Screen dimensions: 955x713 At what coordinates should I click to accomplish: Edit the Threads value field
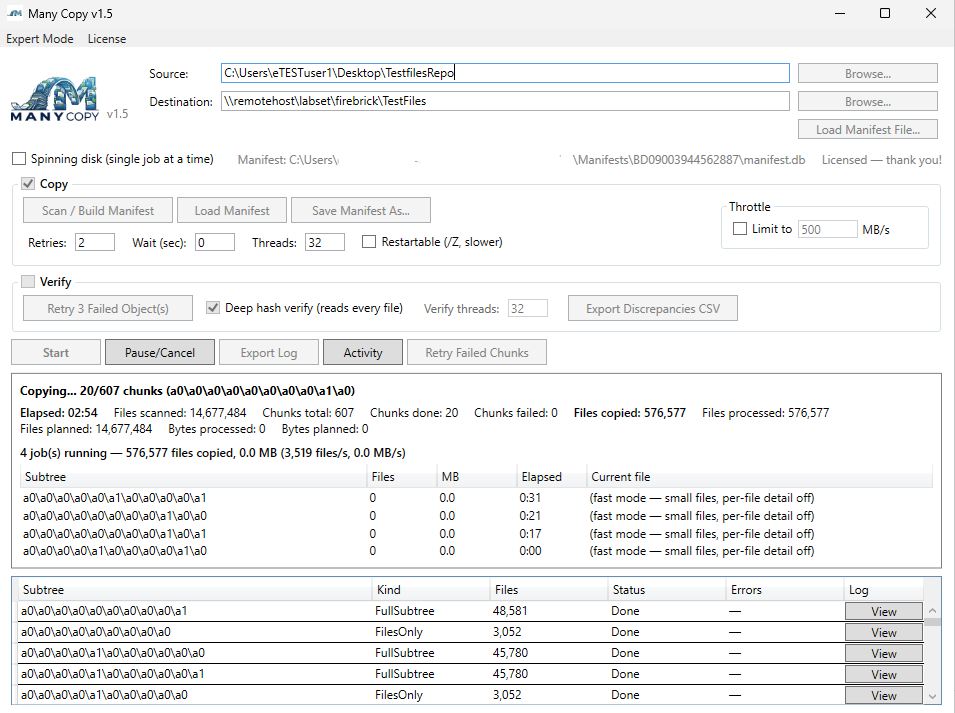click(325, 242)
